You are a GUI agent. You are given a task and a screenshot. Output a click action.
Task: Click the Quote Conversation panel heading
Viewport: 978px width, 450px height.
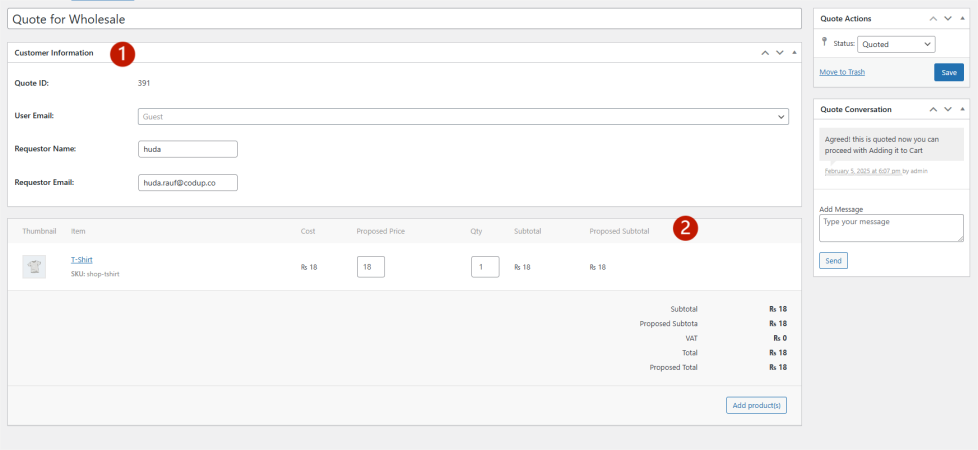(x=856, y=109)
